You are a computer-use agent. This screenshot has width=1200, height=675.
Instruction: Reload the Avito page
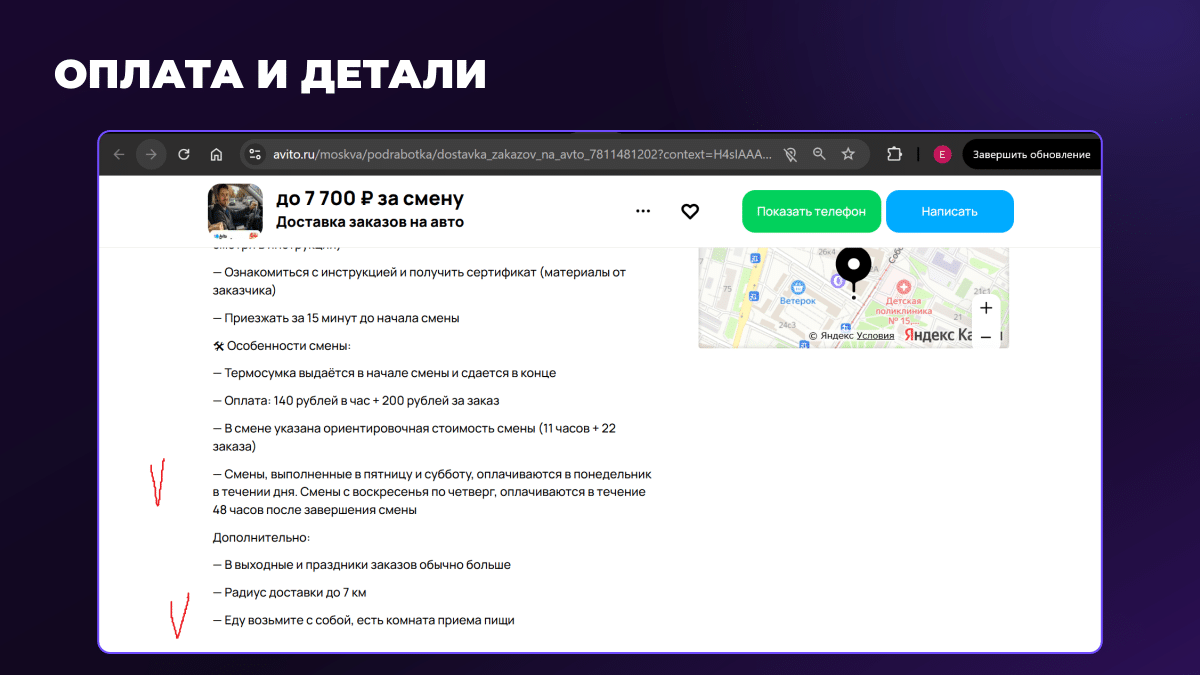(184, 154)
